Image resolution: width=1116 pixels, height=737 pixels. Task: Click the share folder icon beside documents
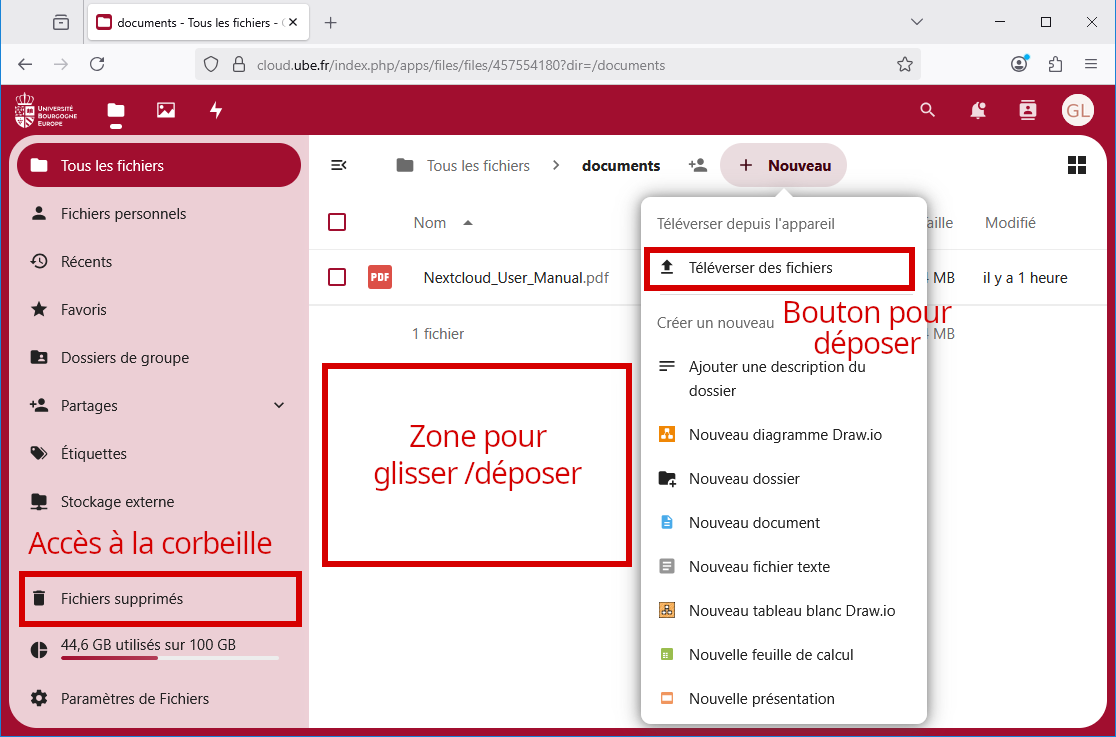[x=698, y=165]
